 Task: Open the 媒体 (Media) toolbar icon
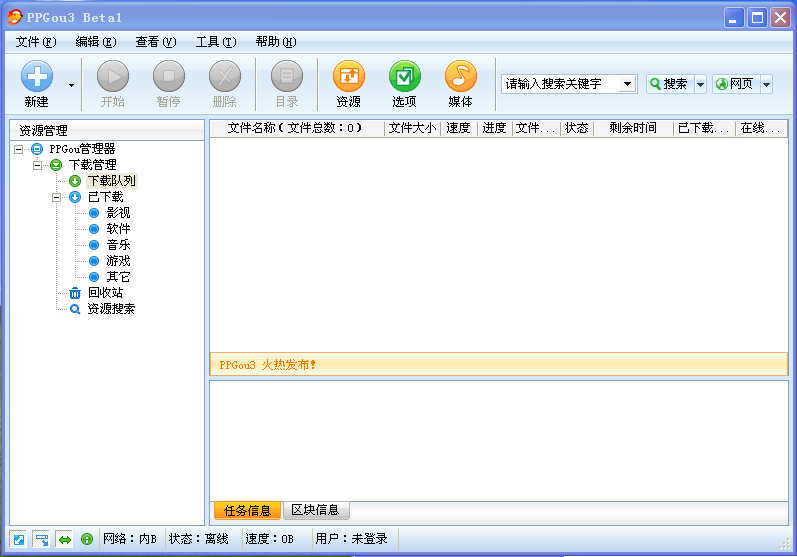461,84
